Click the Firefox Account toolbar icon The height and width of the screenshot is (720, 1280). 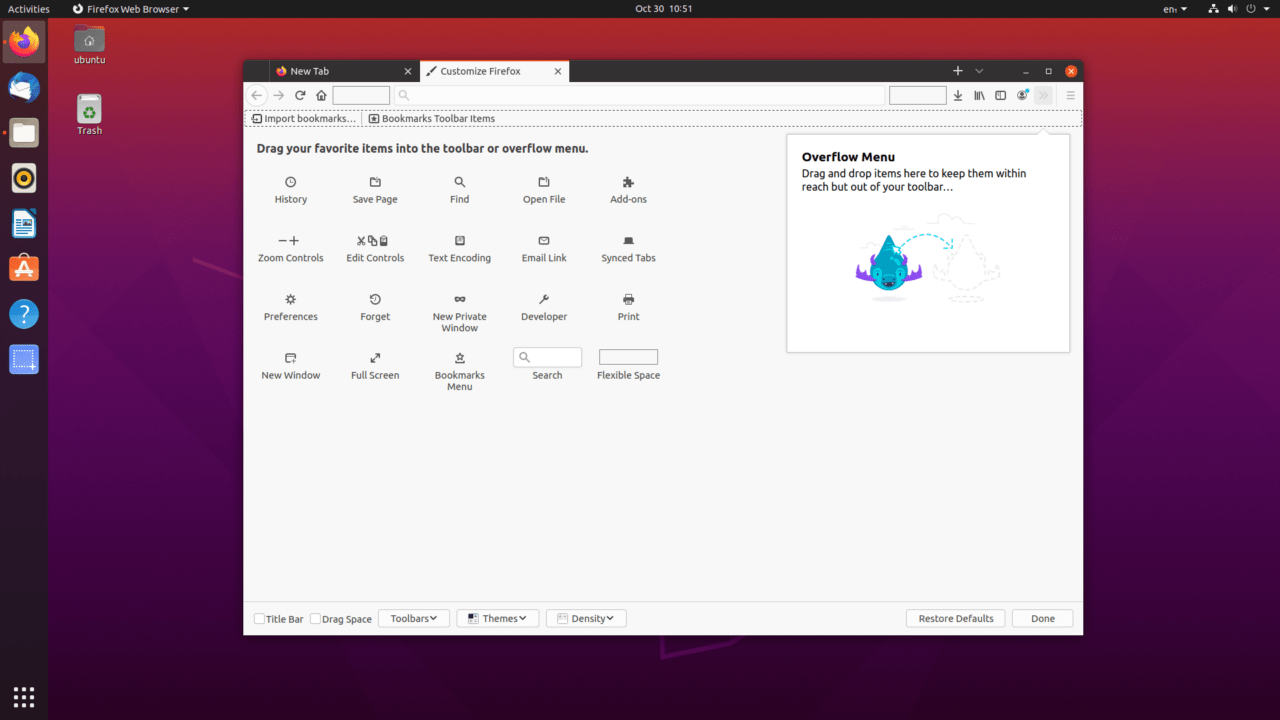[1022, 95]
